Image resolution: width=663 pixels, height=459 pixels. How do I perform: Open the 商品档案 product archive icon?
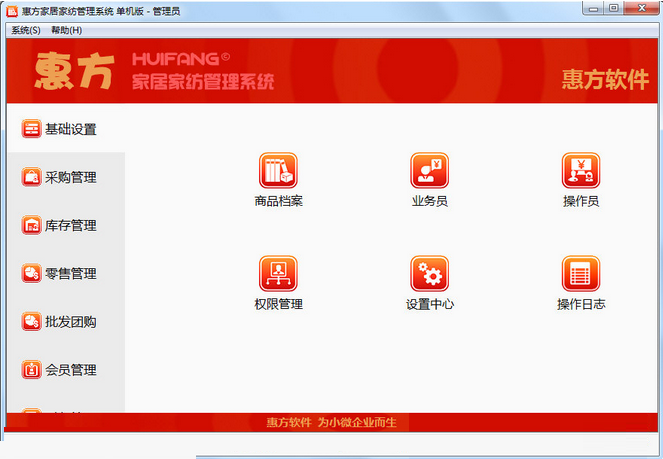coord(278,170)
